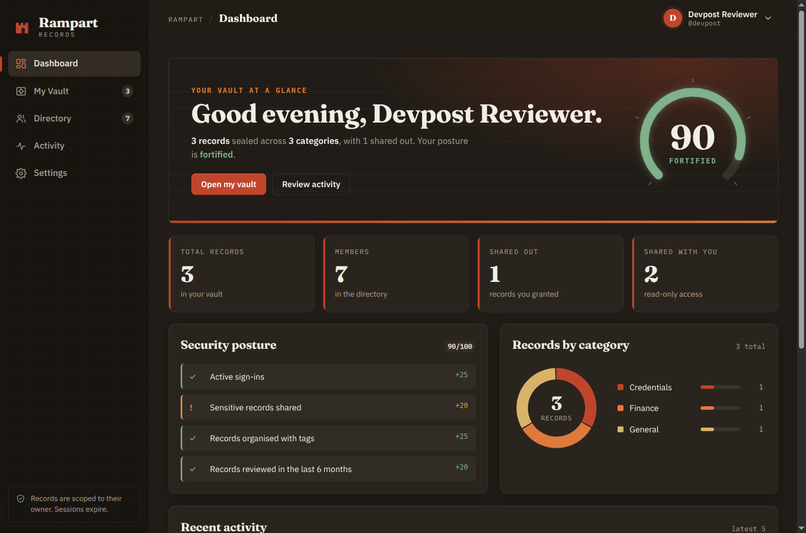Click the Total Records stat card
This screenshot has width=806, height=533.
pos(242,273)
